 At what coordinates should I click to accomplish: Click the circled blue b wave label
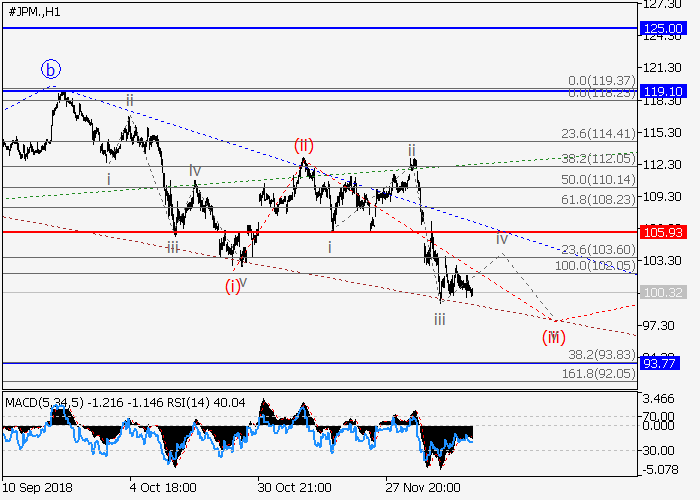51,69
